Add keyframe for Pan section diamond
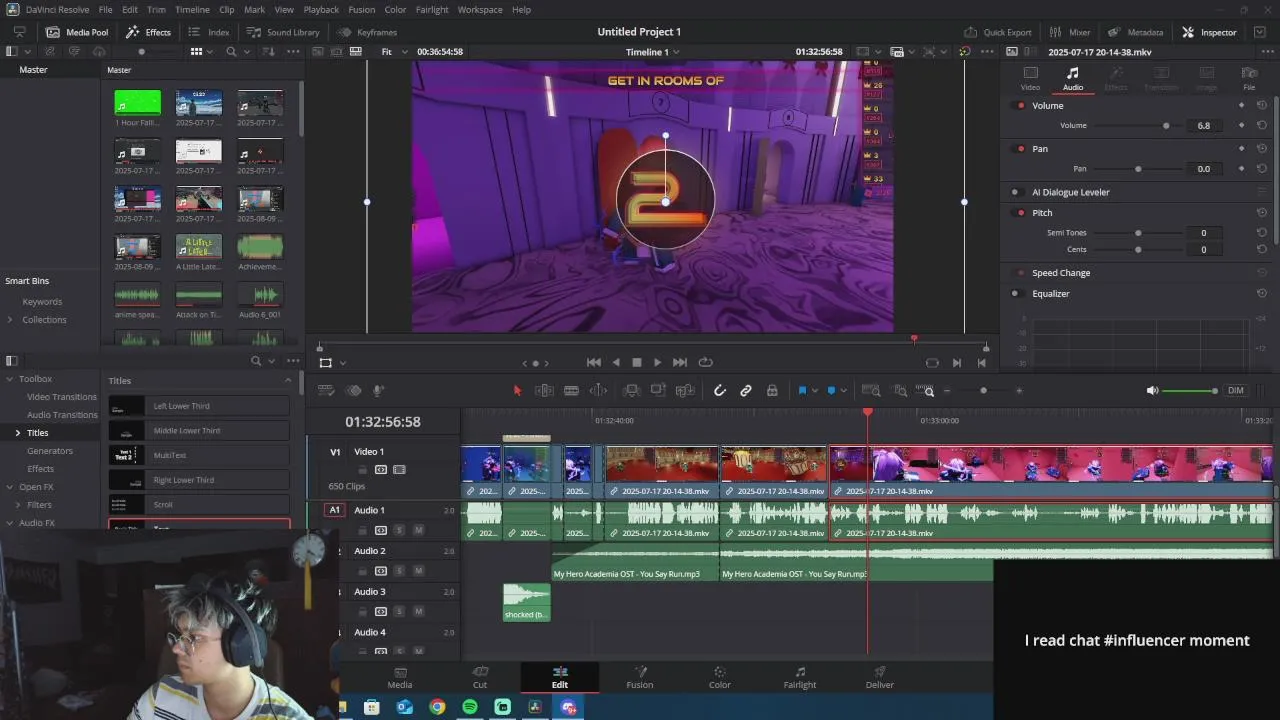The height and width of the screenshot is (720, 1280). click(x=1242, y=148)
